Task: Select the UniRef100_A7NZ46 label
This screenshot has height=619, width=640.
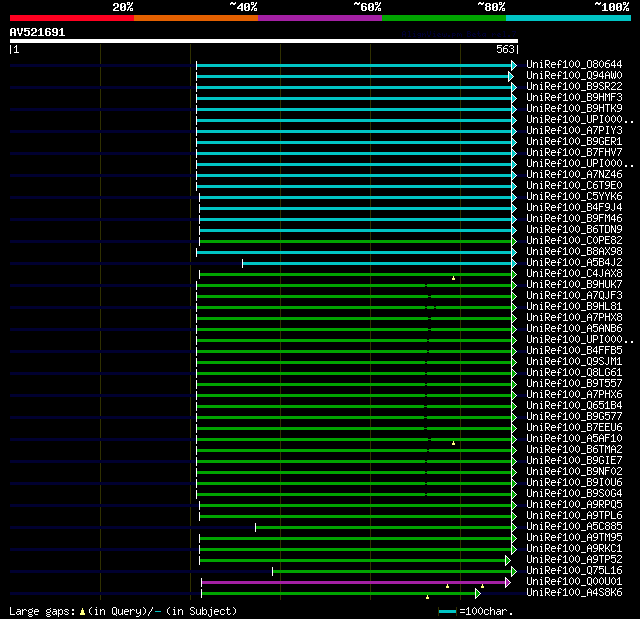Action: point(574,175)
